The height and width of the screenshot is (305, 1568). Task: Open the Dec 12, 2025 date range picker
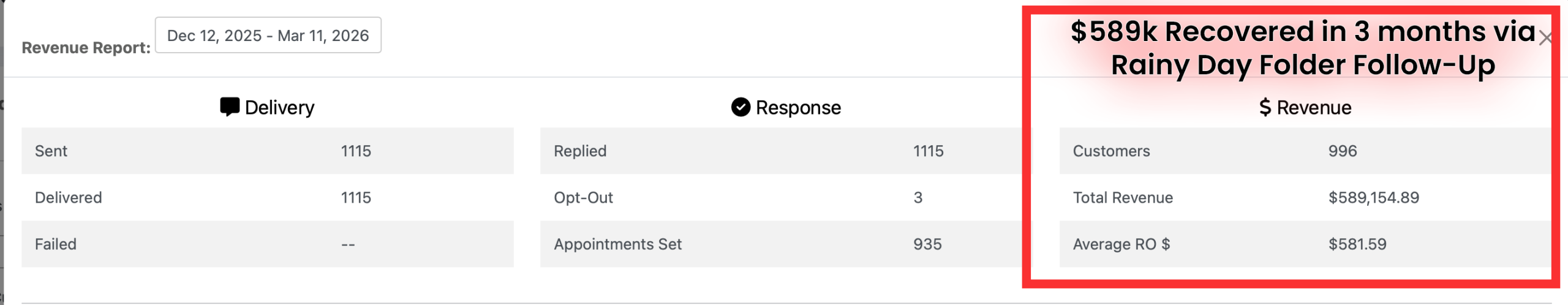pyautogui.click(x=268, y=36)
